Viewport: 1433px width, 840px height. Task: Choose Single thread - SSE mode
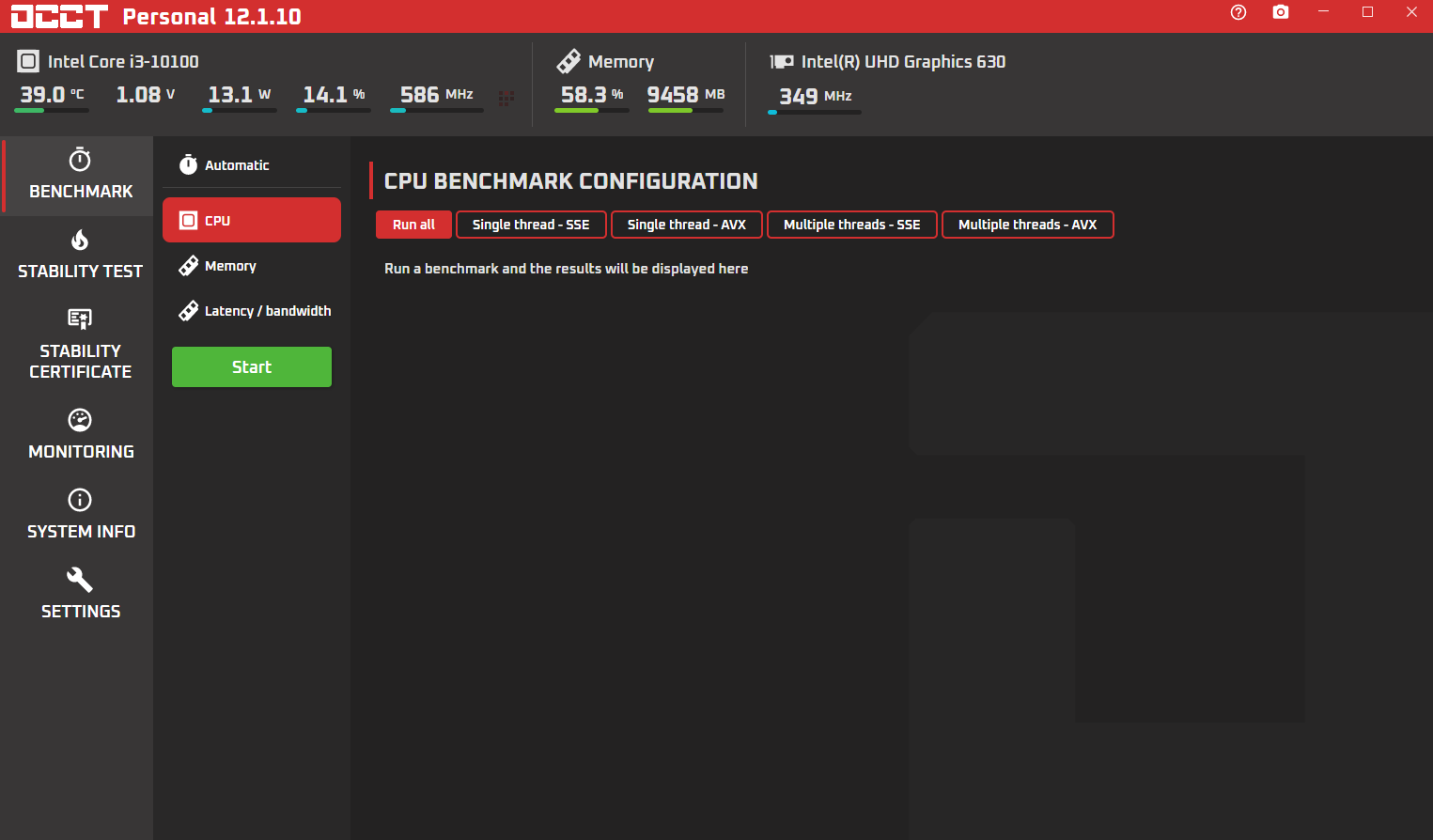pos(531,225)
